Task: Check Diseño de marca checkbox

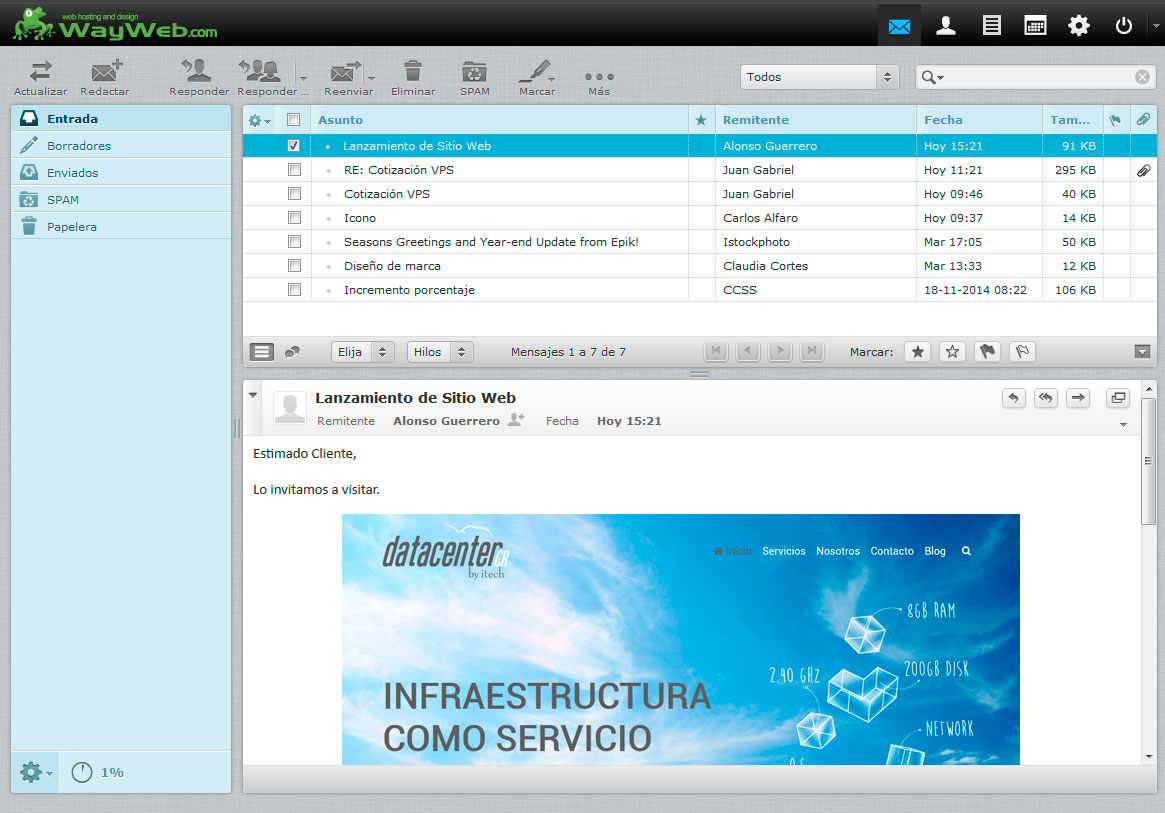Action: click(x=294, y=265)
